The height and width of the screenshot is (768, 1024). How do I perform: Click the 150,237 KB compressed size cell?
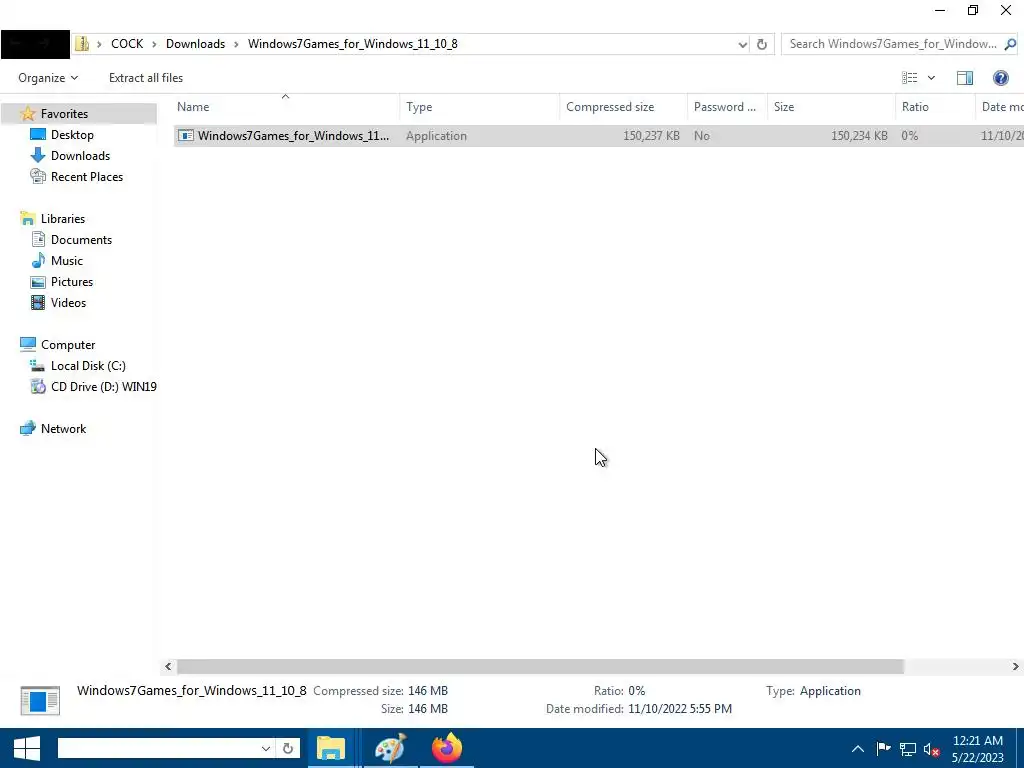[x=651, y=136]
